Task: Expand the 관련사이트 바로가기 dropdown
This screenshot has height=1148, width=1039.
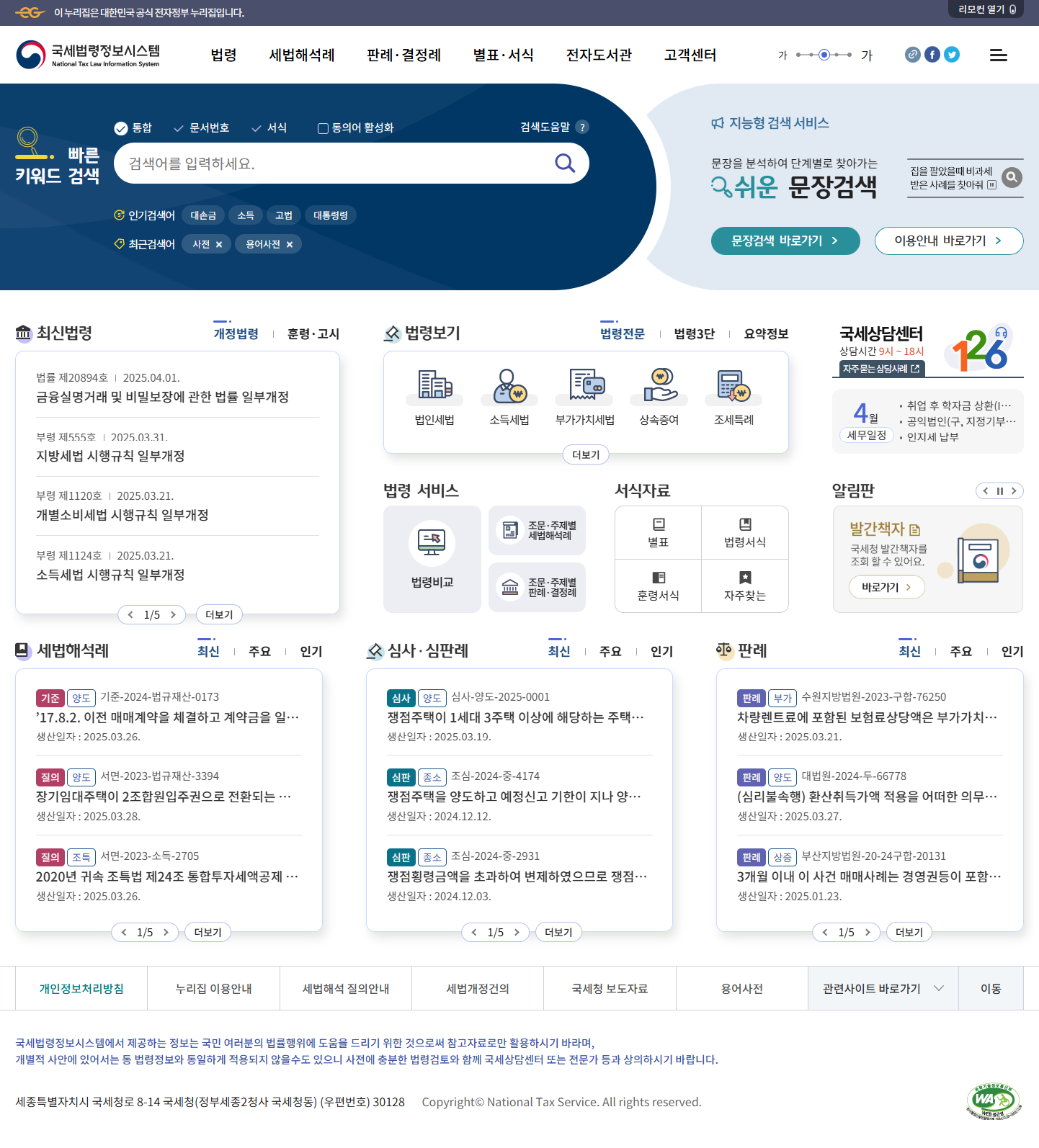Action: tap(883, 989)
